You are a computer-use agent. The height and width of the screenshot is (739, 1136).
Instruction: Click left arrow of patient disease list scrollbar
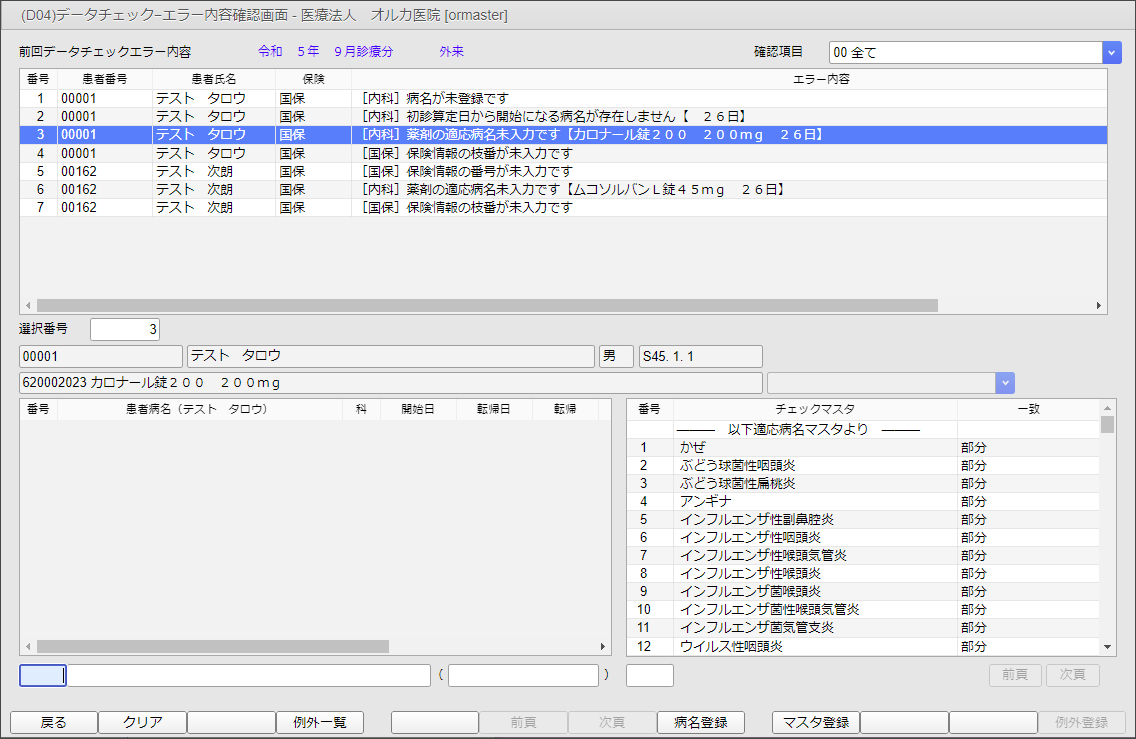click(x=28, y=647)
